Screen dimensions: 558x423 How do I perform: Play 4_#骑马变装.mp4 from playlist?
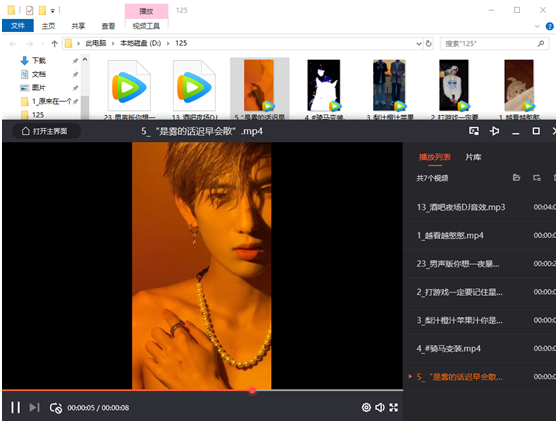tap(479, 348)
